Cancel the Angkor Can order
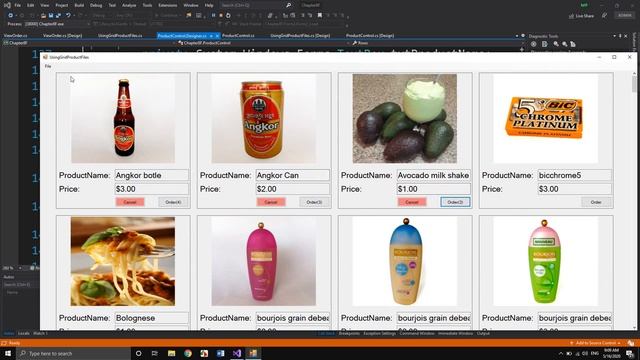Viewport: 640px width, 360px height. (271, 202)
